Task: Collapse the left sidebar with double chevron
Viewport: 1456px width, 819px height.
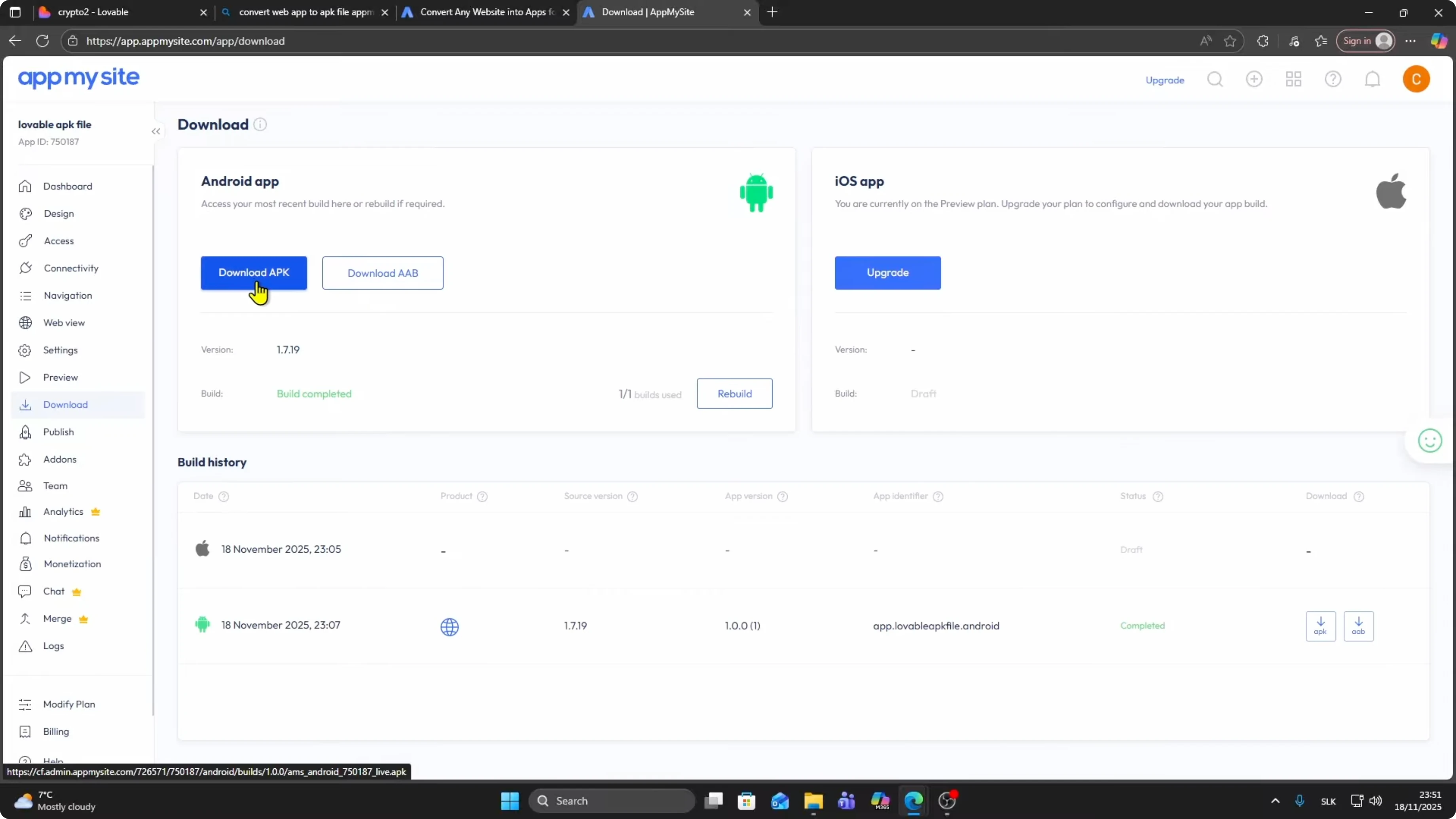Action: click(156, 132)
